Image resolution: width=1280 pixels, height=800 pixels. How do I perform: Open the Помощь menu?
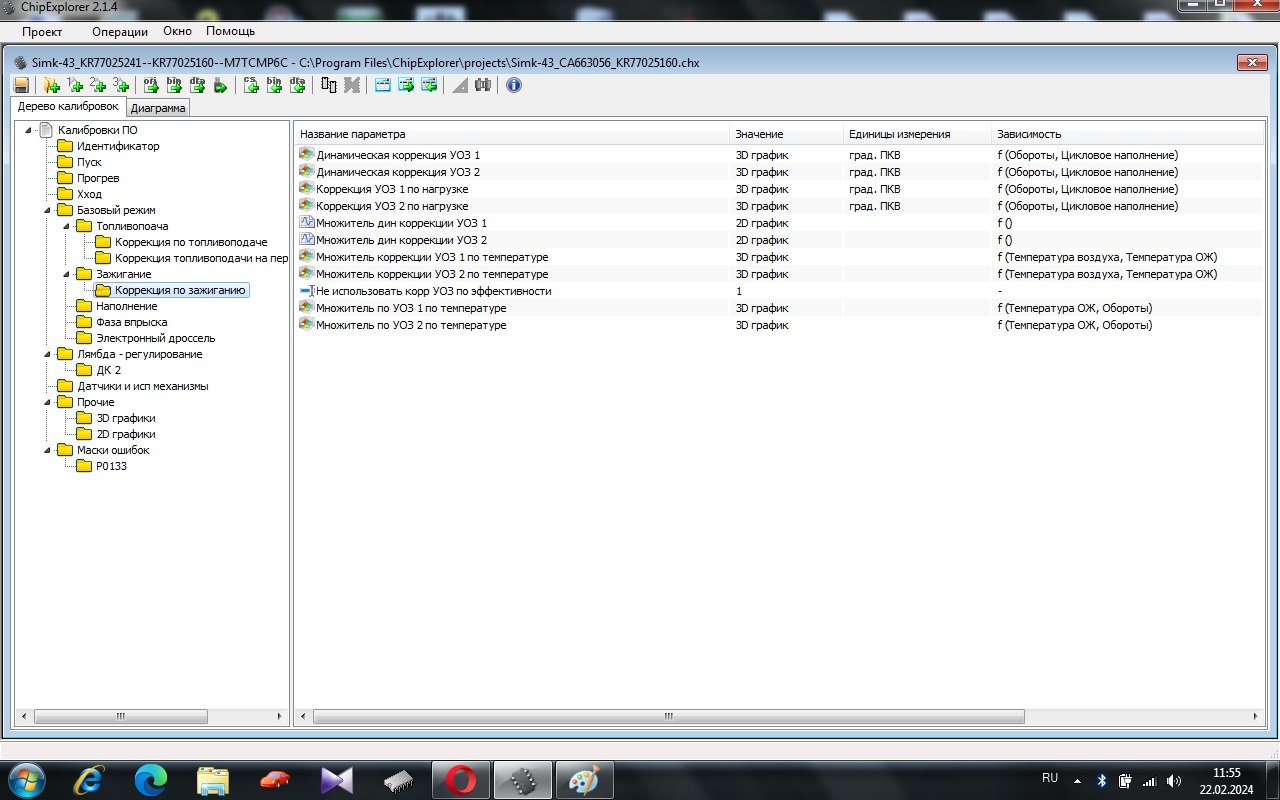(230, 32)
